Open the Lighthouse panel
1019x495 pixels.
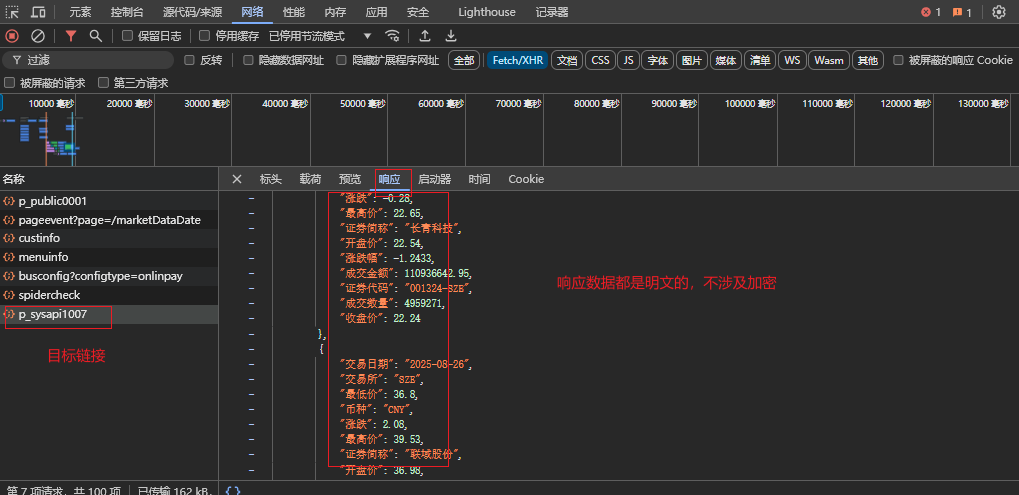point(487,12)
